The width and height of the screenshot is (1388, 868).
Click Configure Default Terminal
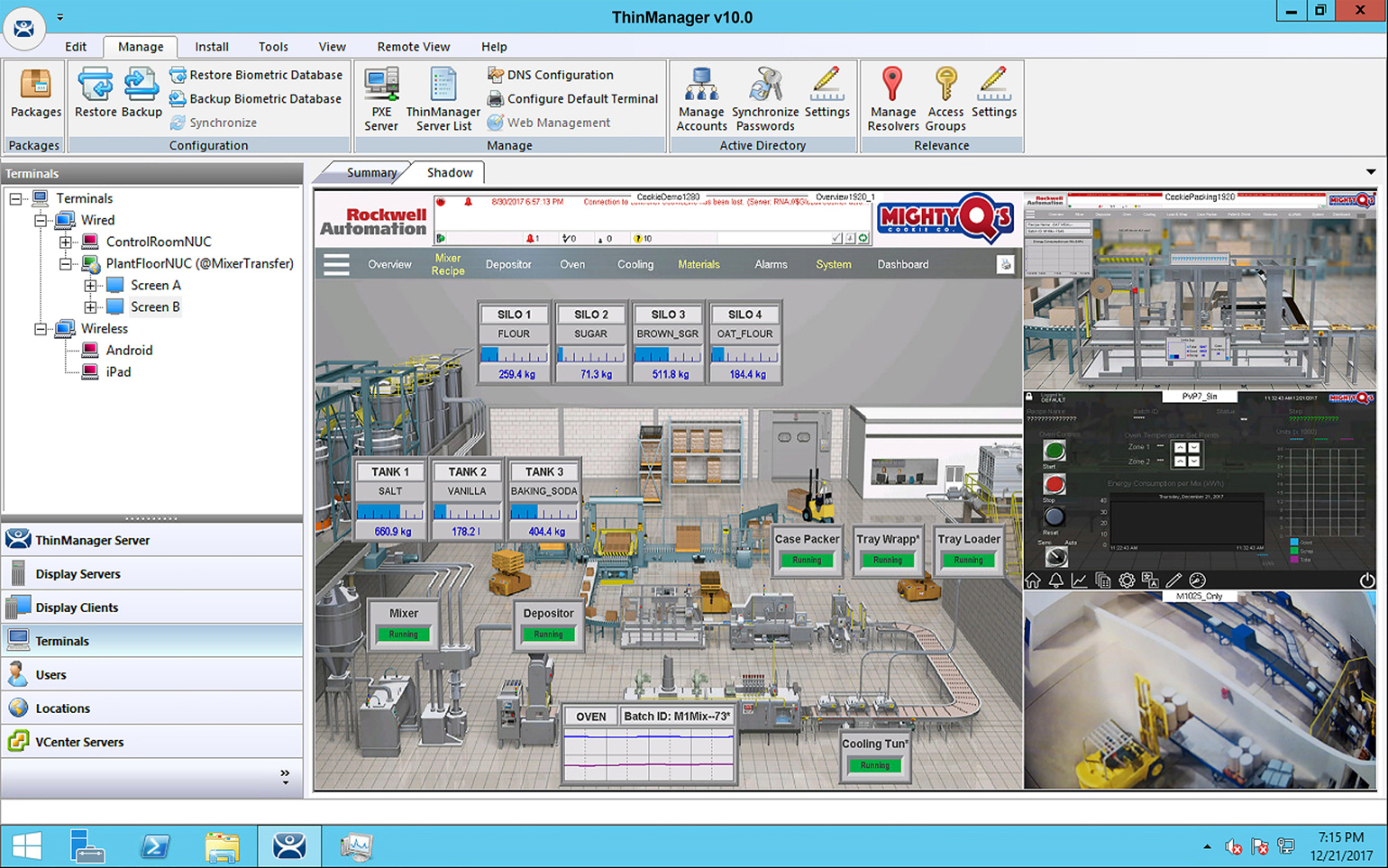click(573, 98)
